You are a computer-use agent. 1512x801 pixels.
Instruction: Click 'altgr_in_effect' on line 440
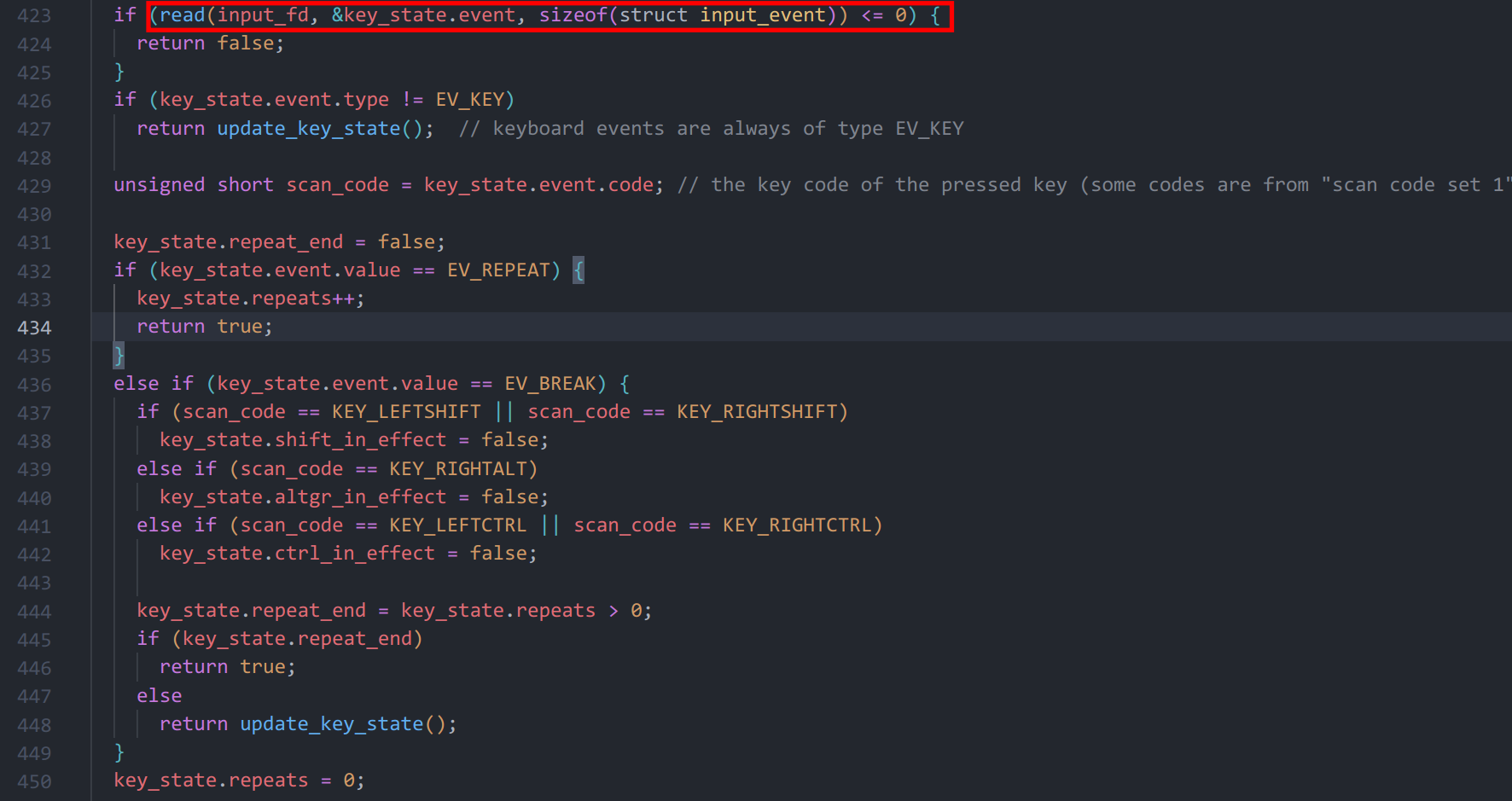360,497
